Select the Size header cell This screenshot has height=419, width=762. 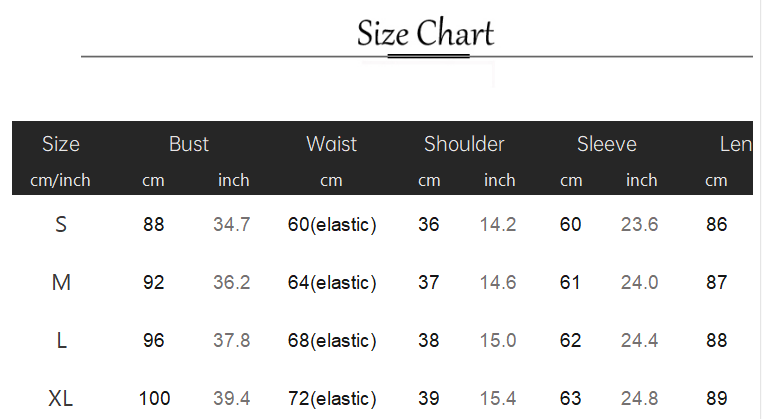pos(61,144)
